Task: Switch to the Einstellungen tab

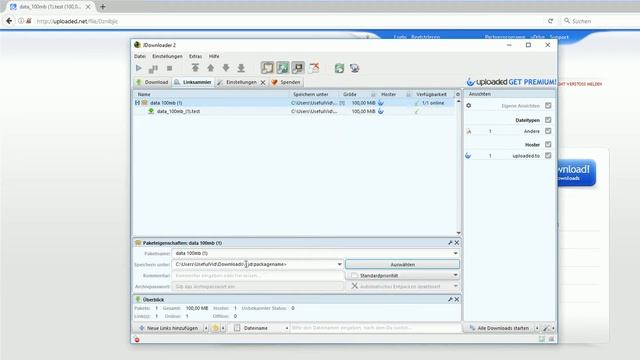Action: (x=241, y=82)
